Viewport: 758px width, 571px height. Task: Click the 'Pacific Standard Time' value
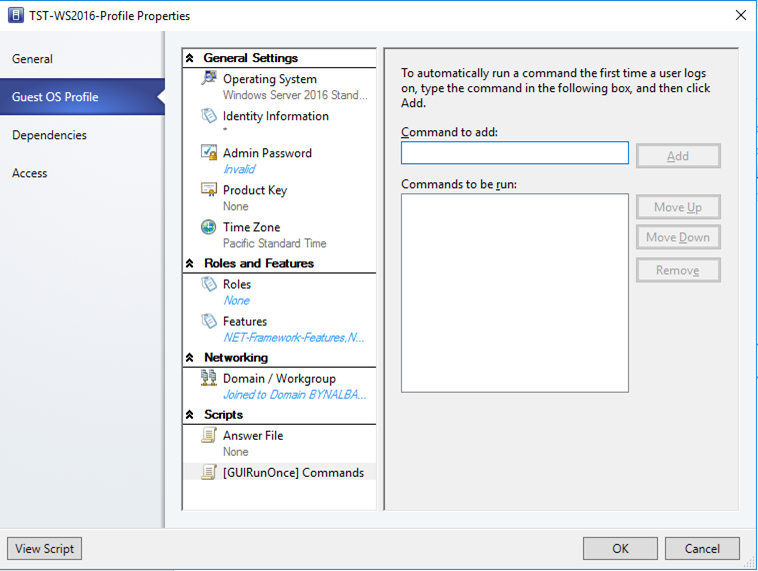coord(275,243)
